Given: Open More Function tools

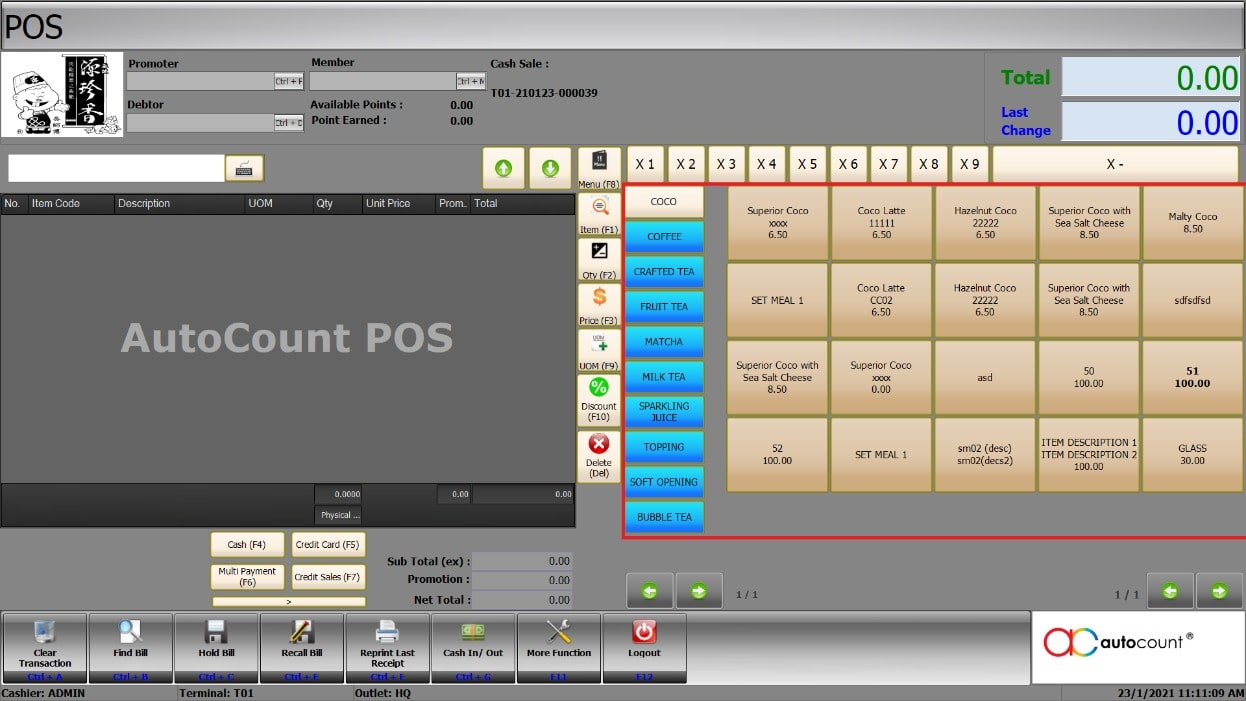Looking at the screenshot, I should click(558, 632).
